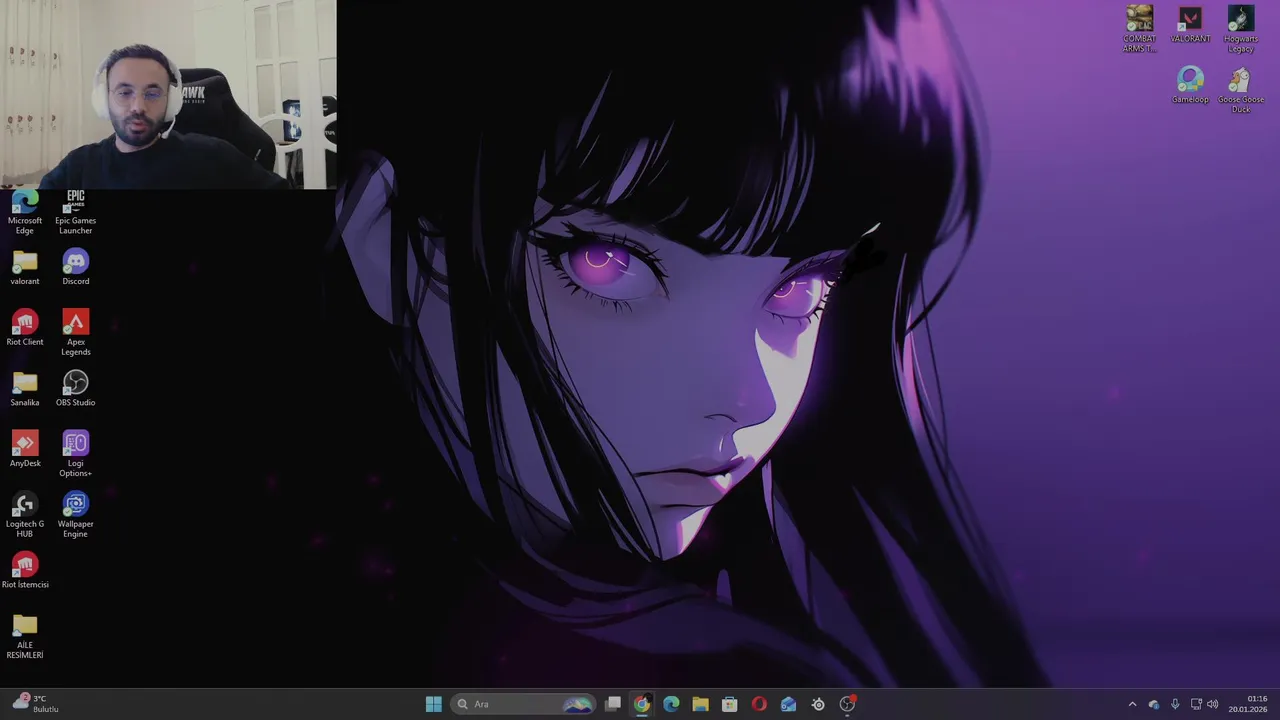
Task: Open SteelSeries app from the taskbar
Action: 818,704
